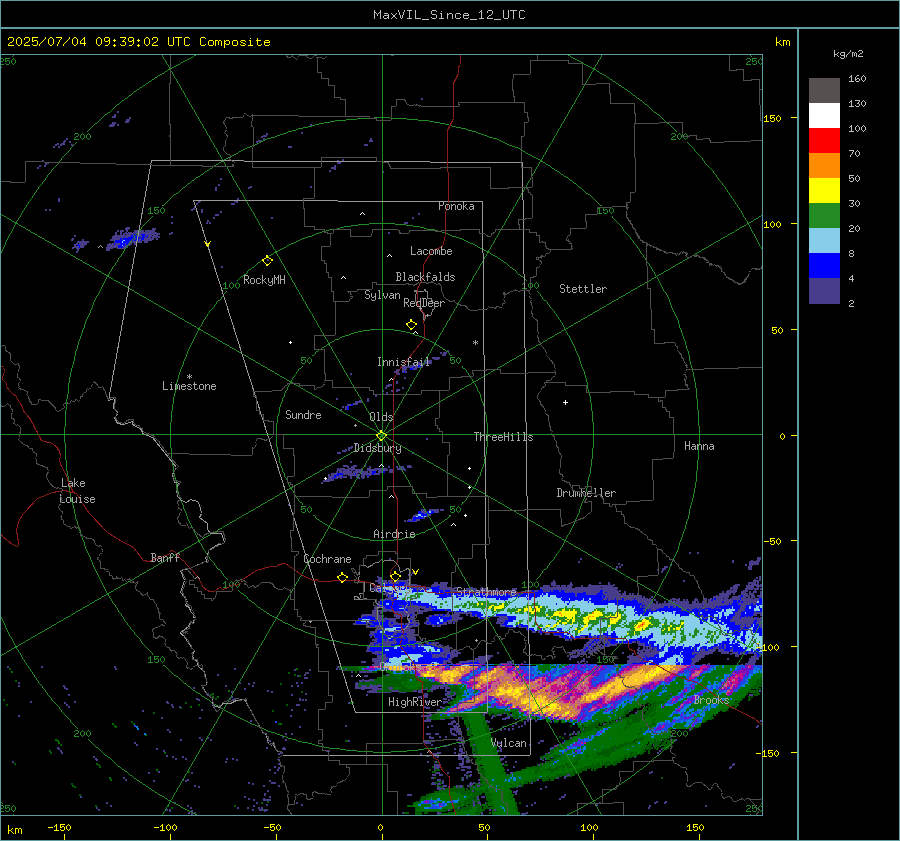Click the kg/m2 legend unit label
Image resolution: width=900 pixels, height=841 pixels.
tap(848, 54)
